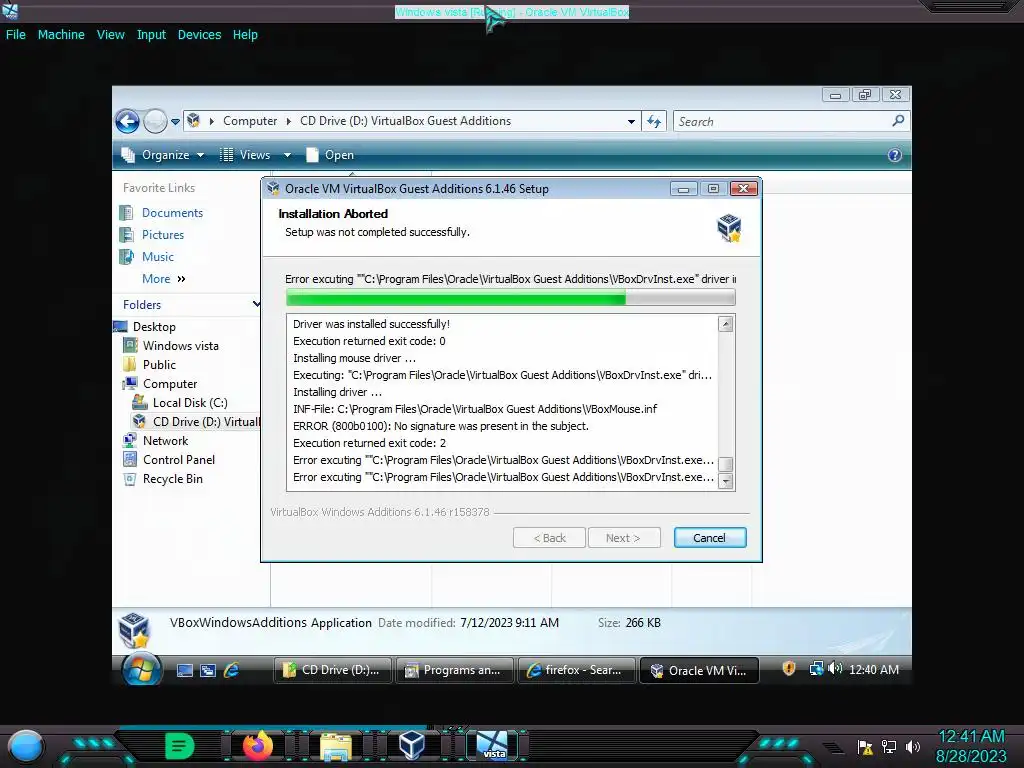The height and width of the screenshot is (768, 1024).
Task: Launch Firefox from the host dock
Action: pos(258,745)
